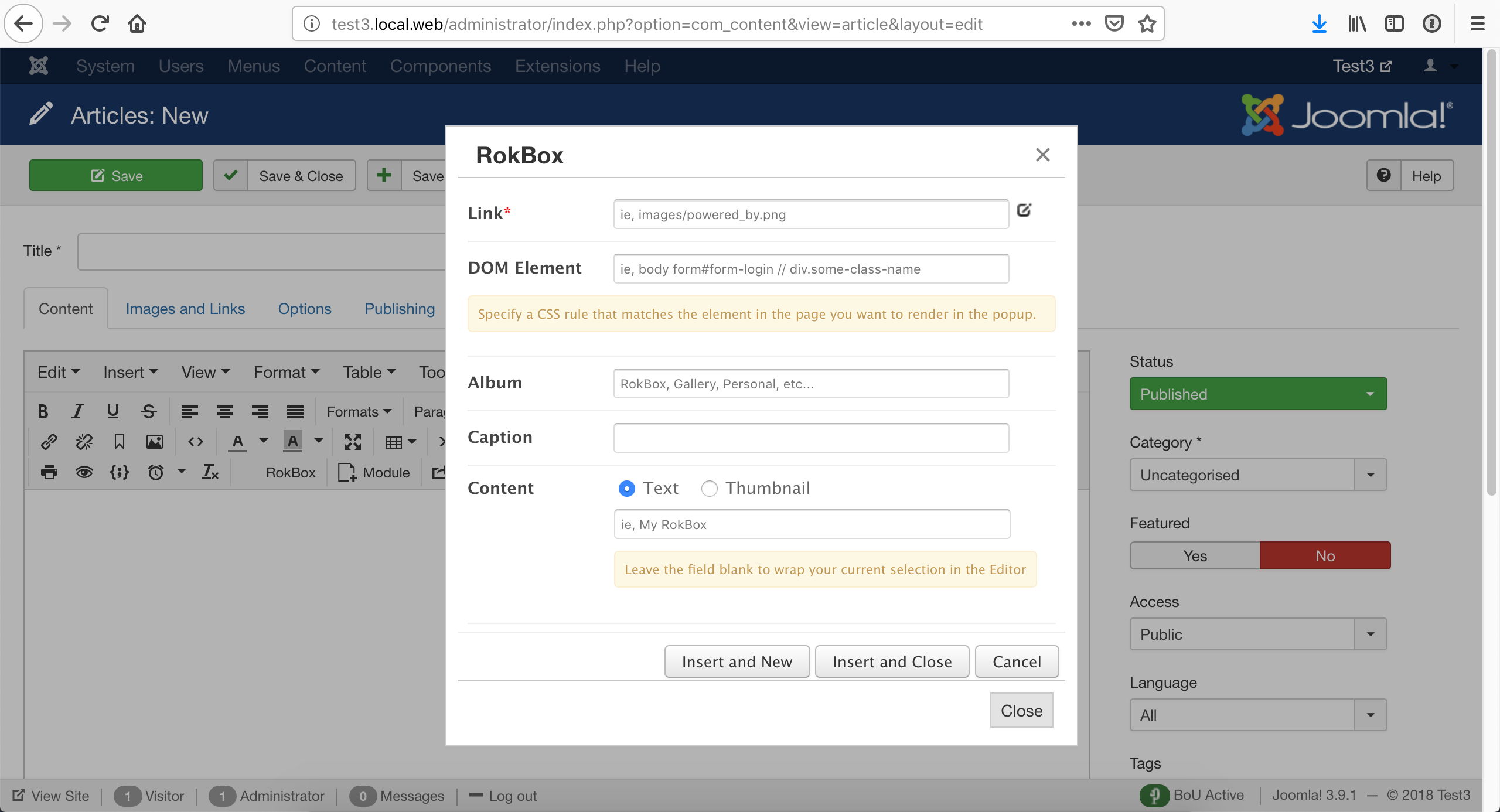Expand background color dropdown arrow
This screenshot has height=812, width=1500.
point(319,441)
